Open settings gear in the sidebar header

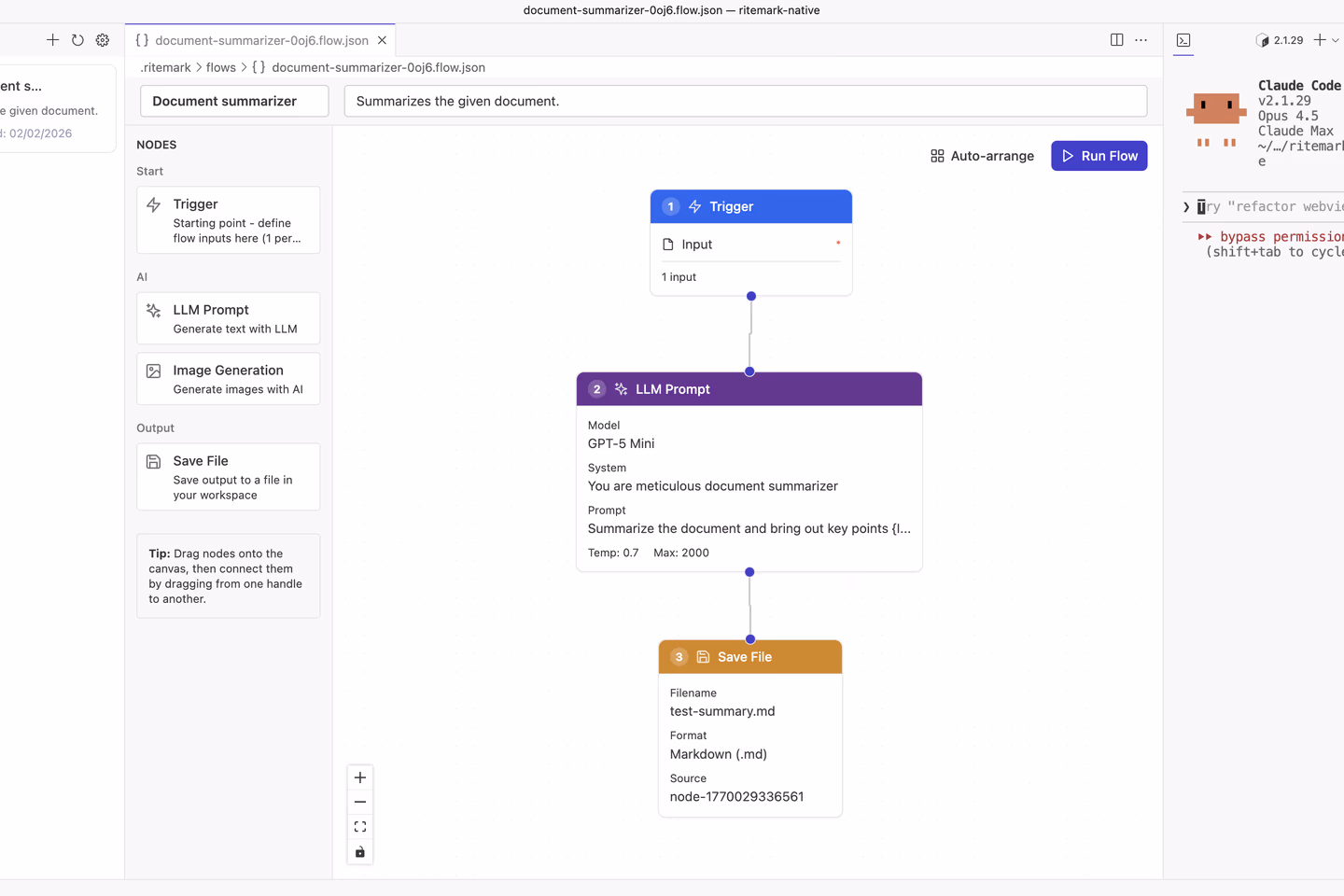point(103,40)
